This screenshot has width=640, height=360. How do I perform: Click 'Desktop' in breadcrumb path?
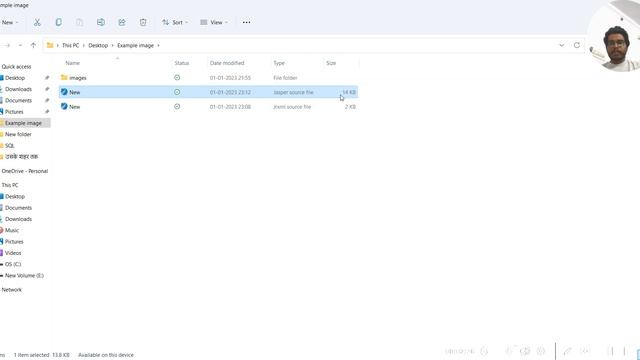(x=98, y=45)
